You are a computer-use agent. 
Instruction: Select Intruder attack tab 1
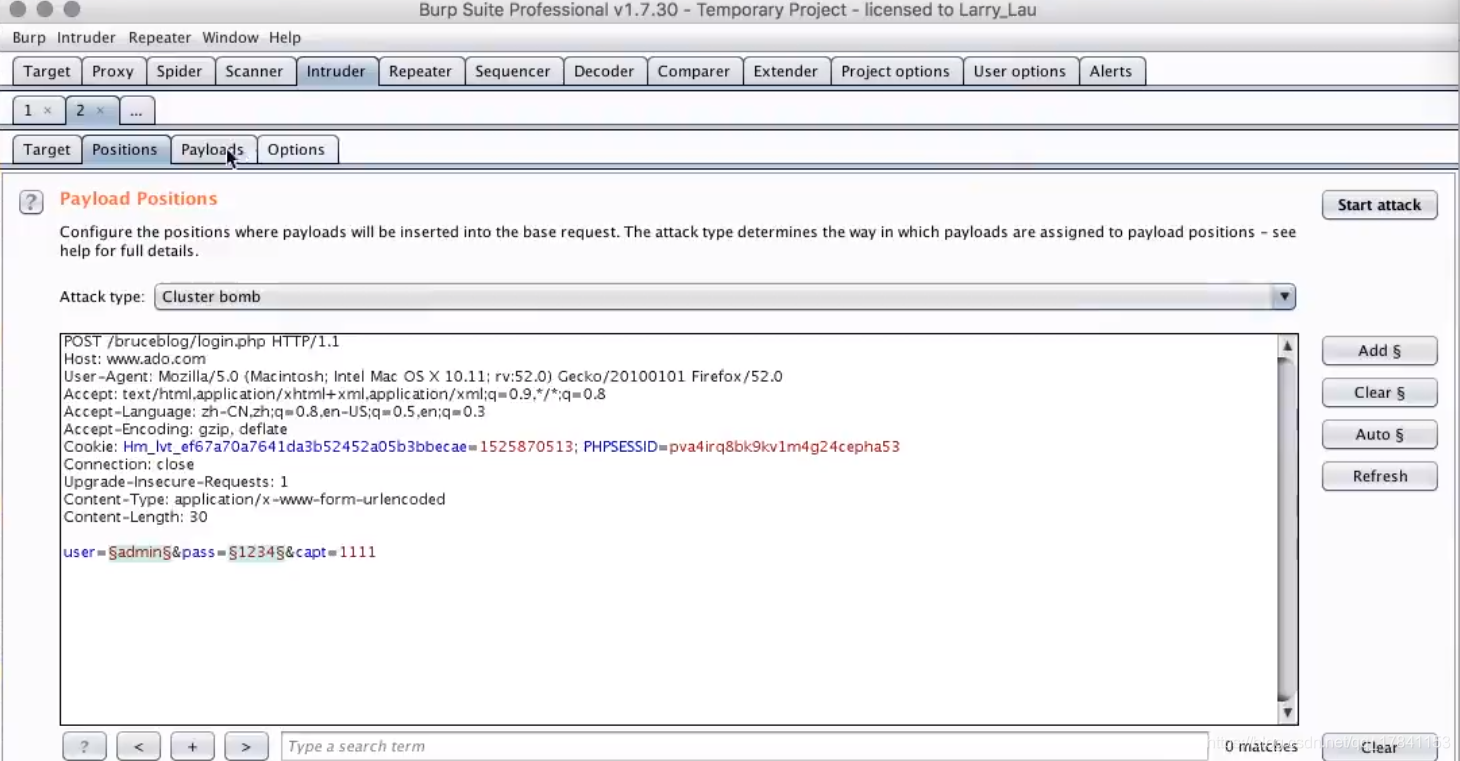pos(29,111)
